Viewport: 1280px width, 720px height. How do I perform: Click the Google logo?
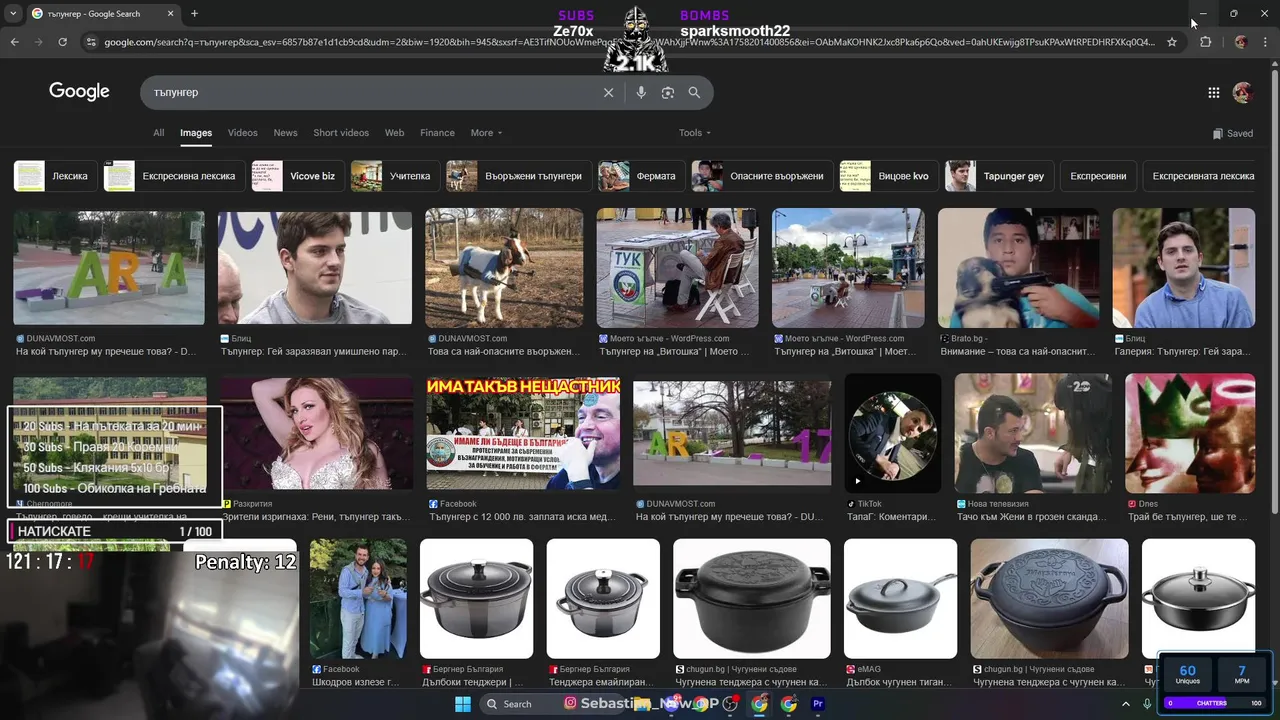79,91
